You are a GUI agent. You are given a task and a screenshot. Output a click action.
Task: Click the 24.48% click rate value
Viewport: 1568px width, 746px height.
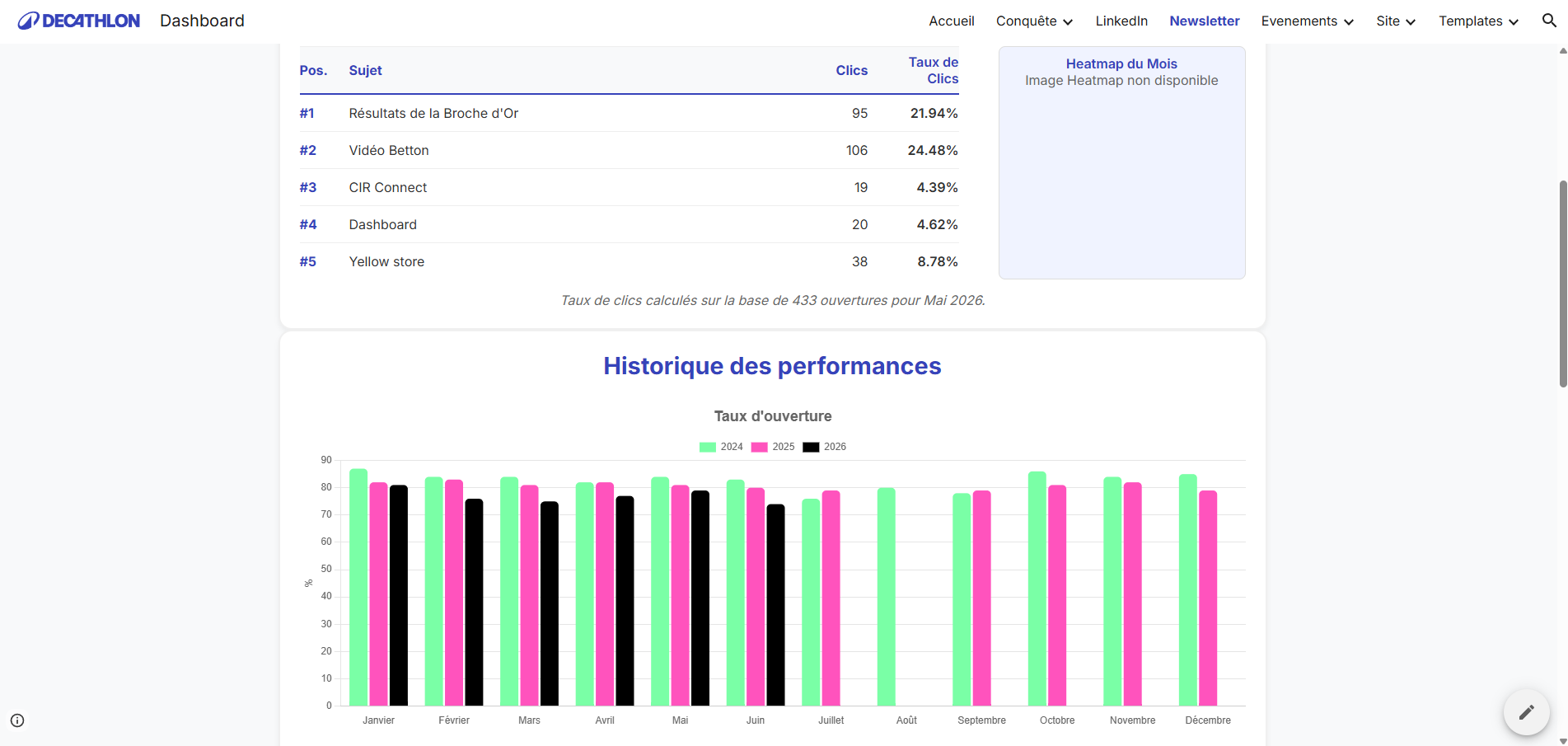(x=933, y=151)
